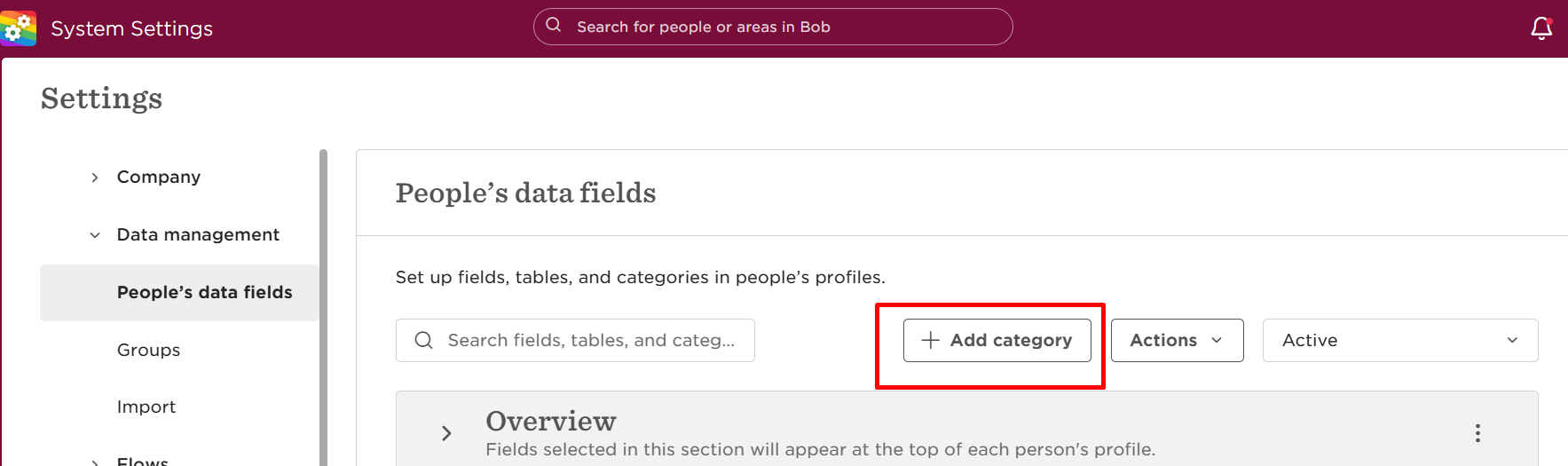Click the System Settings app logo
This screenshot has width=1568, height=466.
[x=19, y=28]
